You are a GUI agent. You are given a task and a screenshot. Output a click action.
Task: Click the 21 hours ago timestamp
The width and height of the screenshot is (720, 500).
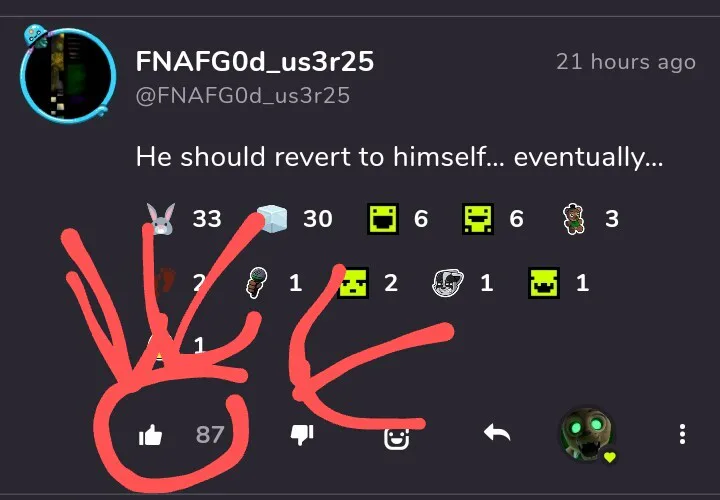click(626, 62)
